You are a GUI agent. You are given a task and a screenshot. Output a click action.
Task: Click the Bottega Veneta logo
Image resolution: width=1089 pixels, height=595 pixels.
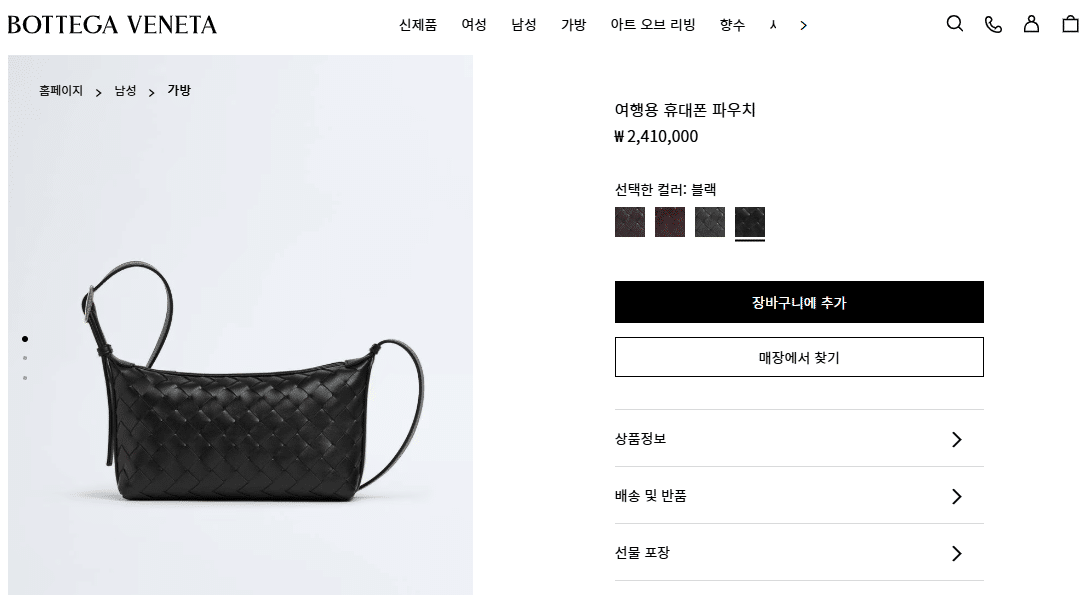pos(112,25)
